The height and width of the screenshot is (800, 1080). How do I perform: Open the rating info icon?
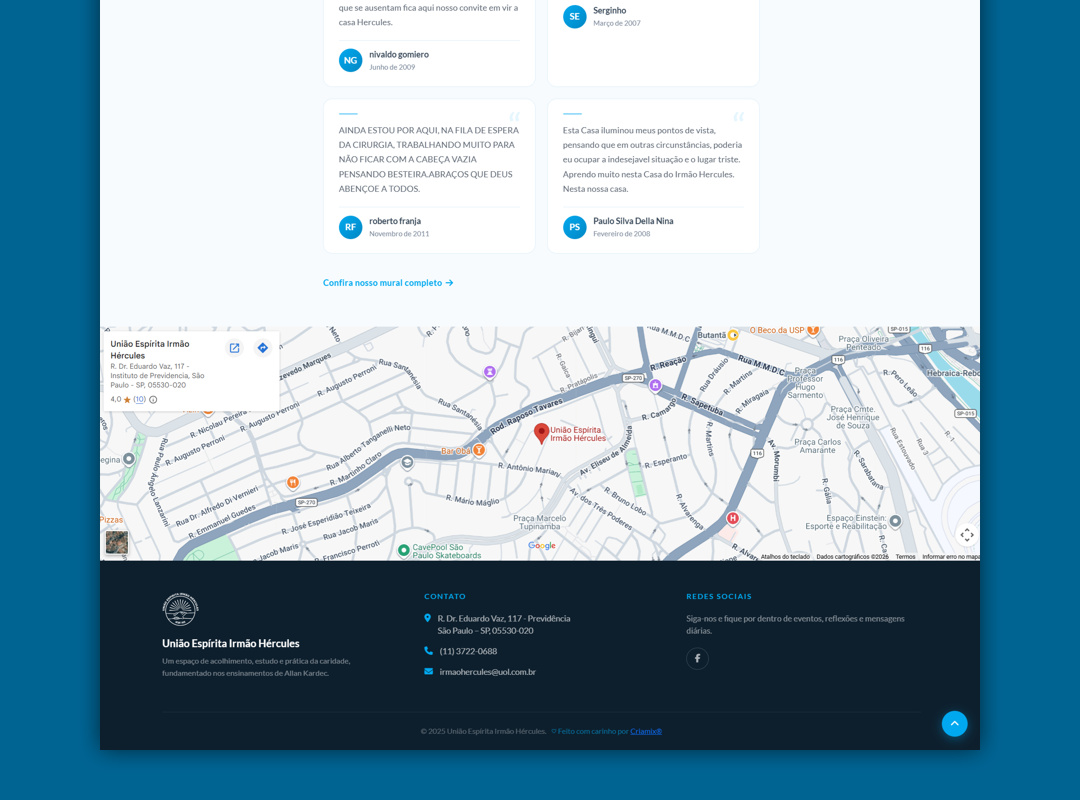[x=153, y=400]
